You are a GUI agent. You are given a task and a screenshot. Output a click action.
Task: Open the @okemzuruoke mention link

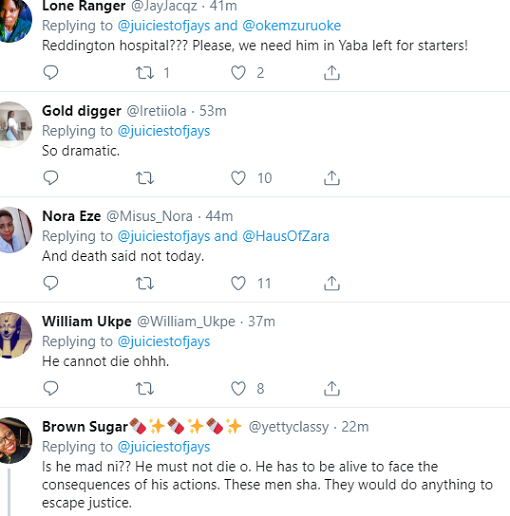pos(292,26)
